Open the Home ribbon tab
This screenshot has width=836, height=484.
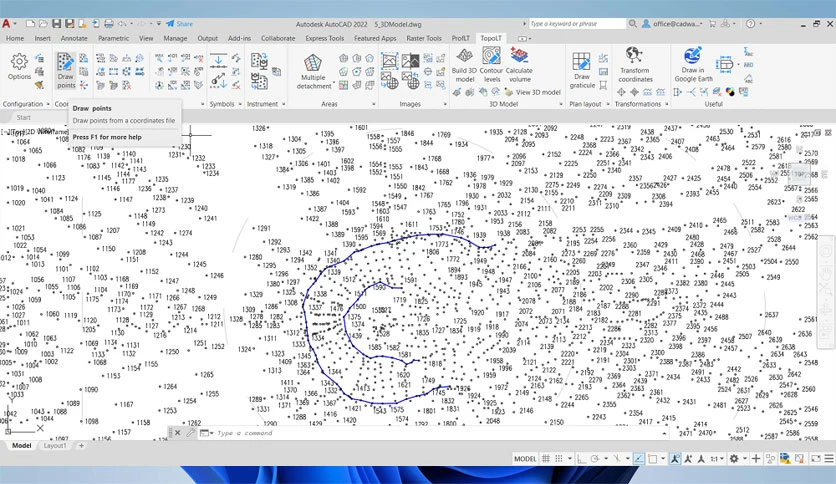(x=15, y=38)
